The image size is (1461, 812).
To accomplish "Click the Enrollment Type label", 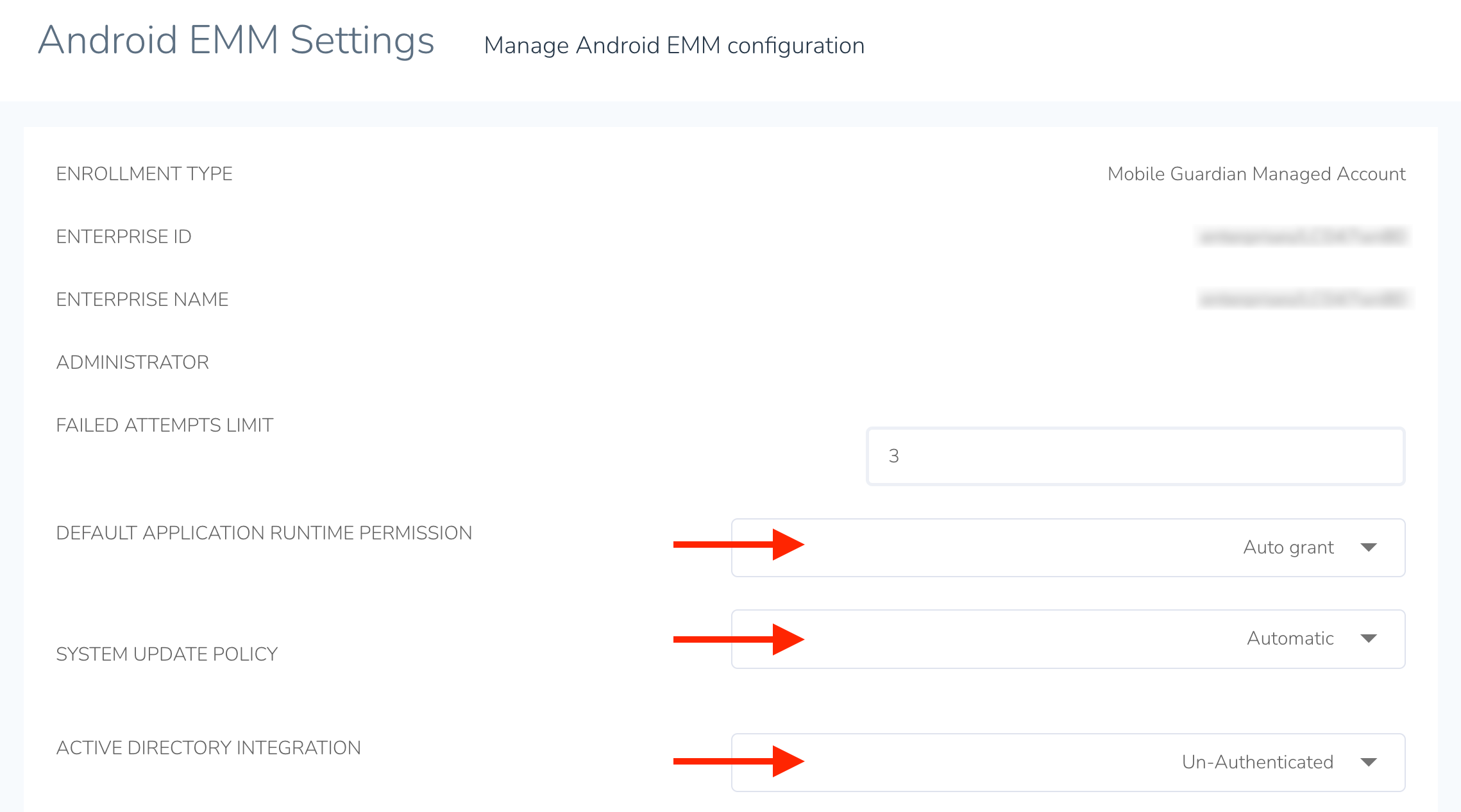I will coord(144,174).
